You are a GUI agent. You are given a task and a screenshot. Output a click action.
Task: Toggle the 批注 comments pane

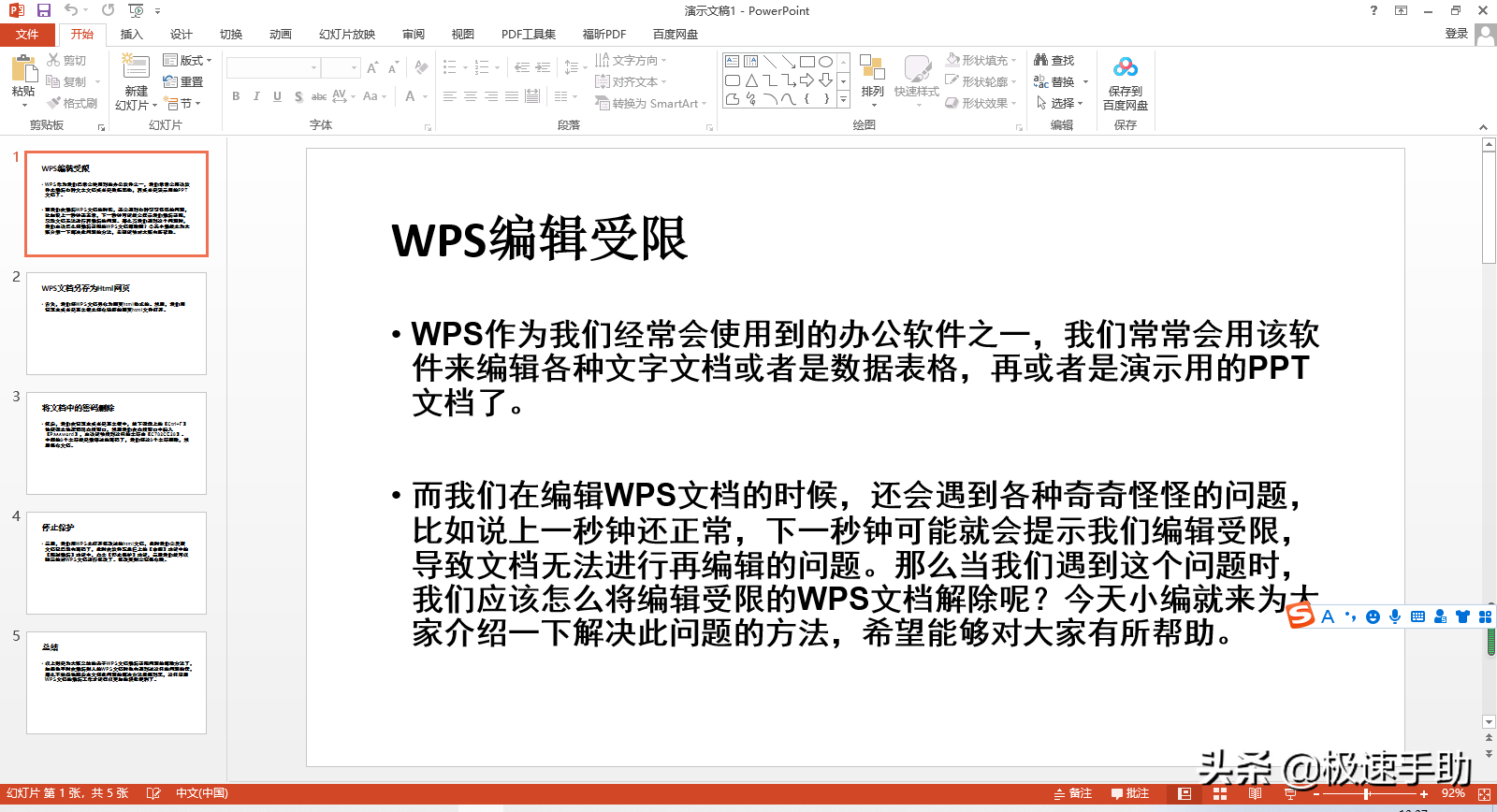[x=1130, y=793]
